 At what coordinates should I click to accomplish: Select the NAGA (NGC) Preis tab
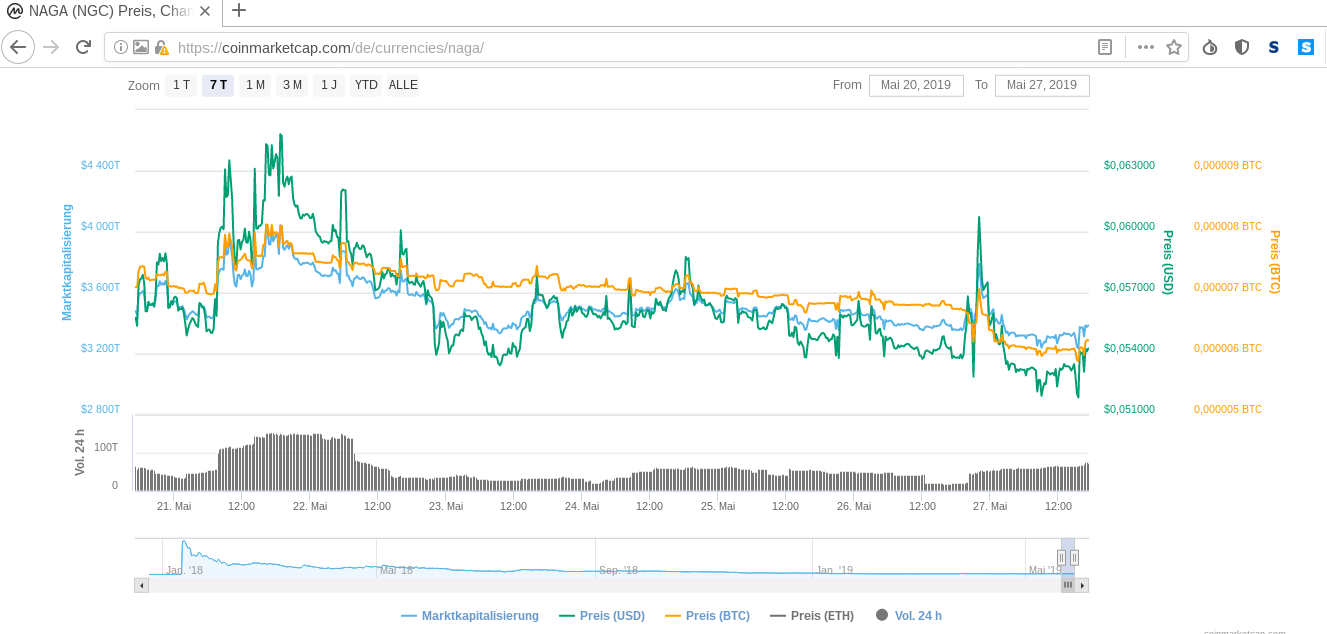111,12
